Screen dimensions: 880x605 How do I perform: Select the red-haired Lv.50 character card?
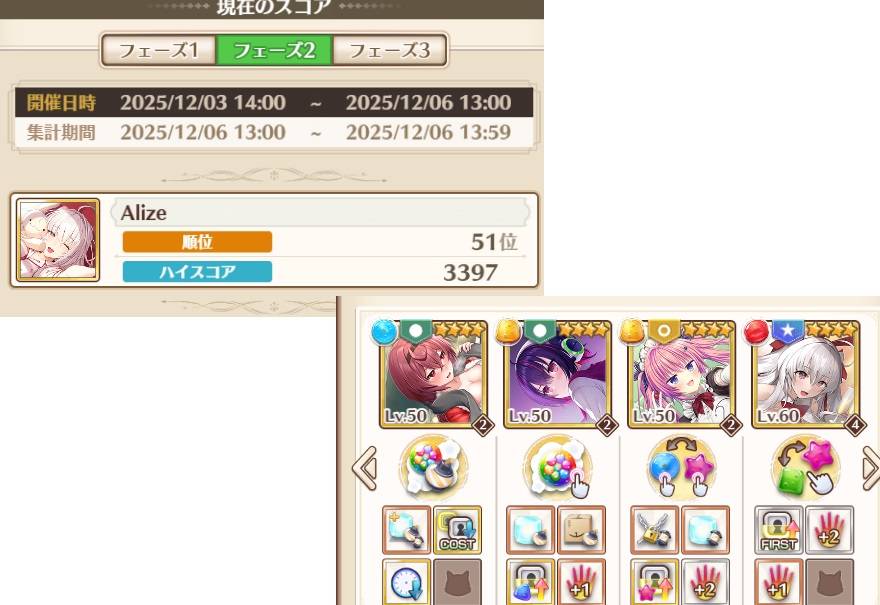point(433,374)
